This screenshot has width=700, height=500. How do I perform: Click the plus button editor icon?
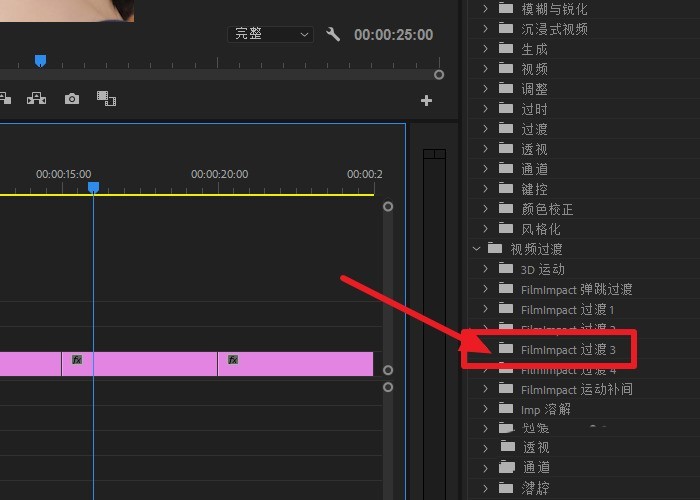point(426,100)
